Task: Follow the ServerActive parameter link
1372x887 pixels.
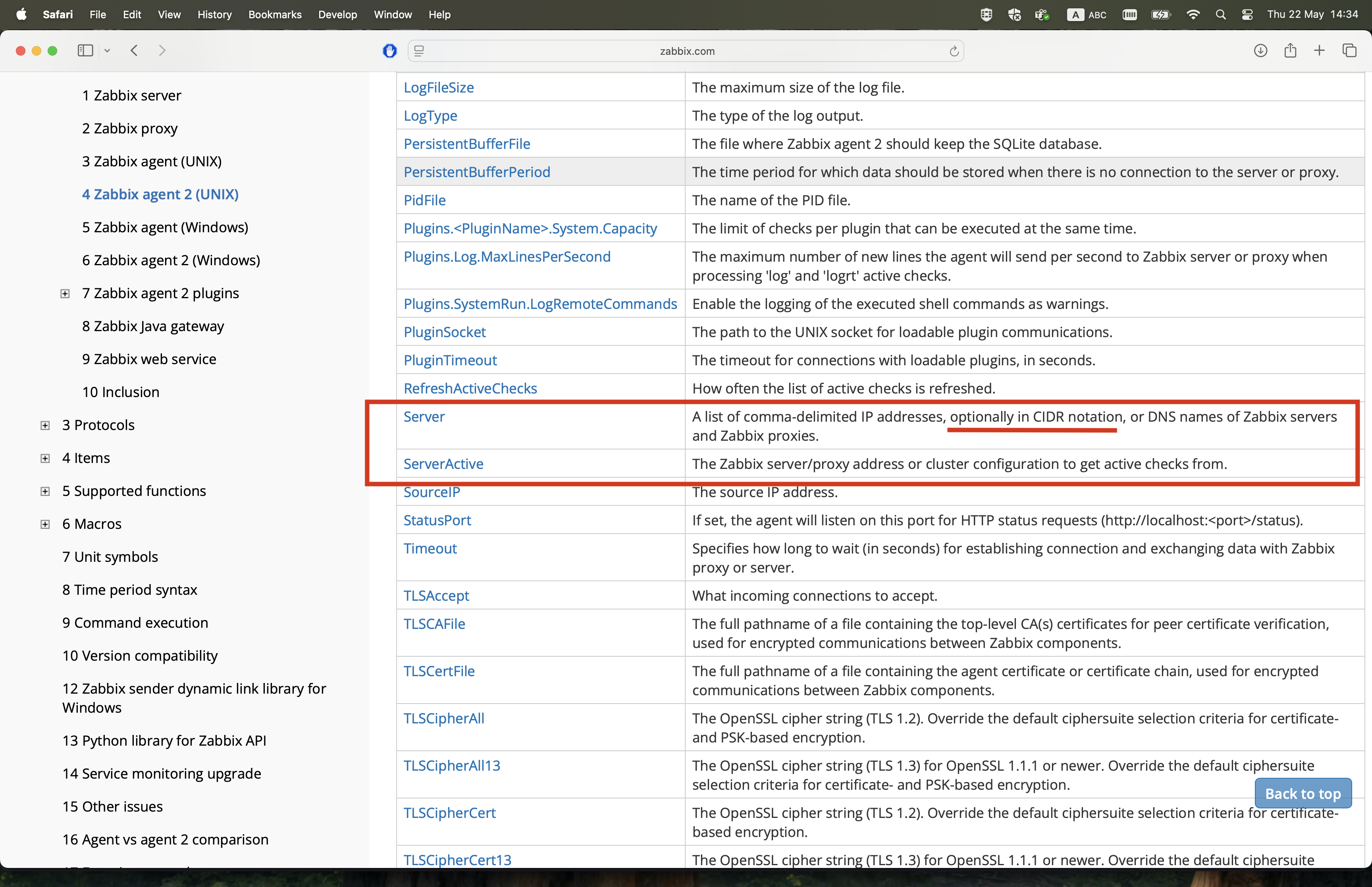Action: point(443,464)
